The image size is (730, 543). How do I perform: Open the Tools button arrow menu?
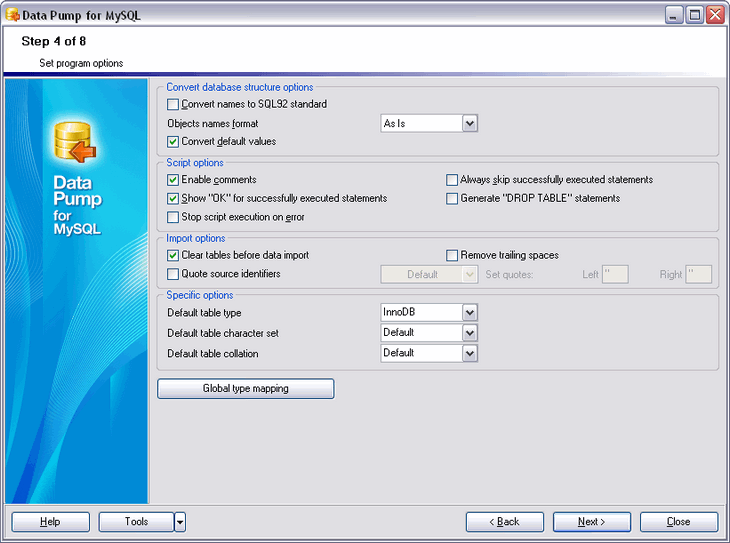tap(180, 522)
